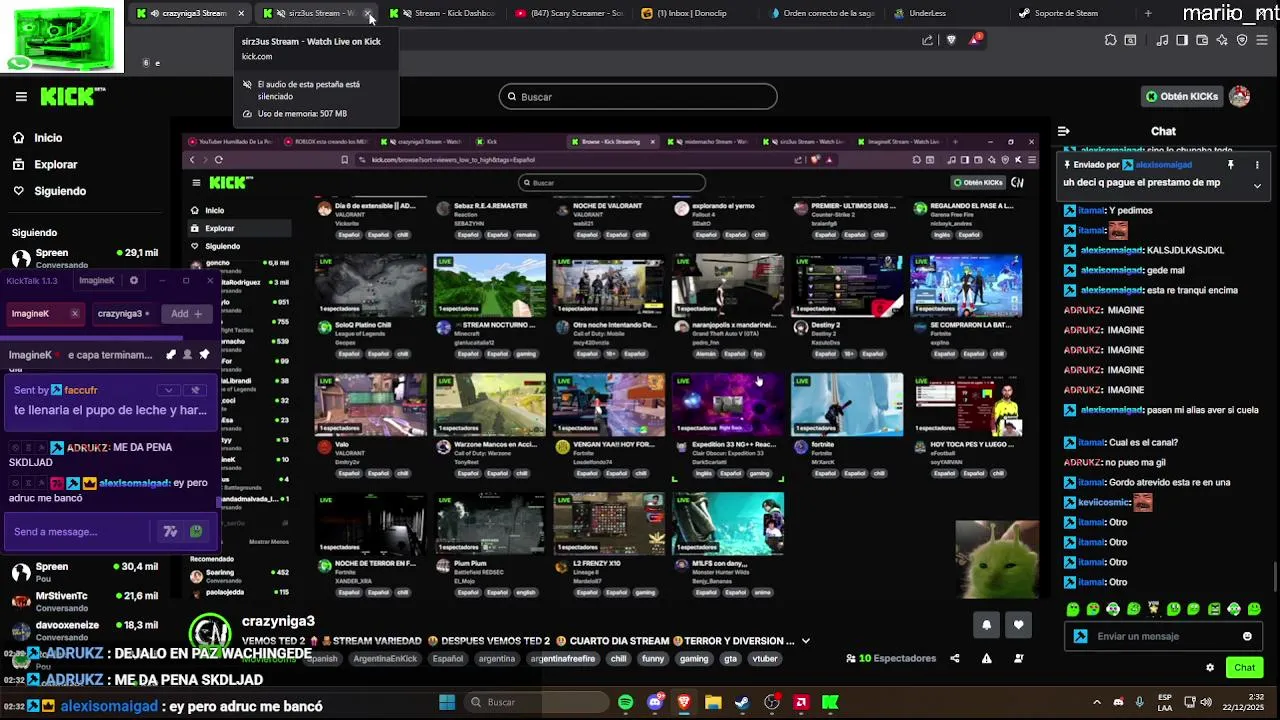Open the user profile avatar menu
The width and height of the screenshot is (1280, 720).
click(x=1240, y=96)
